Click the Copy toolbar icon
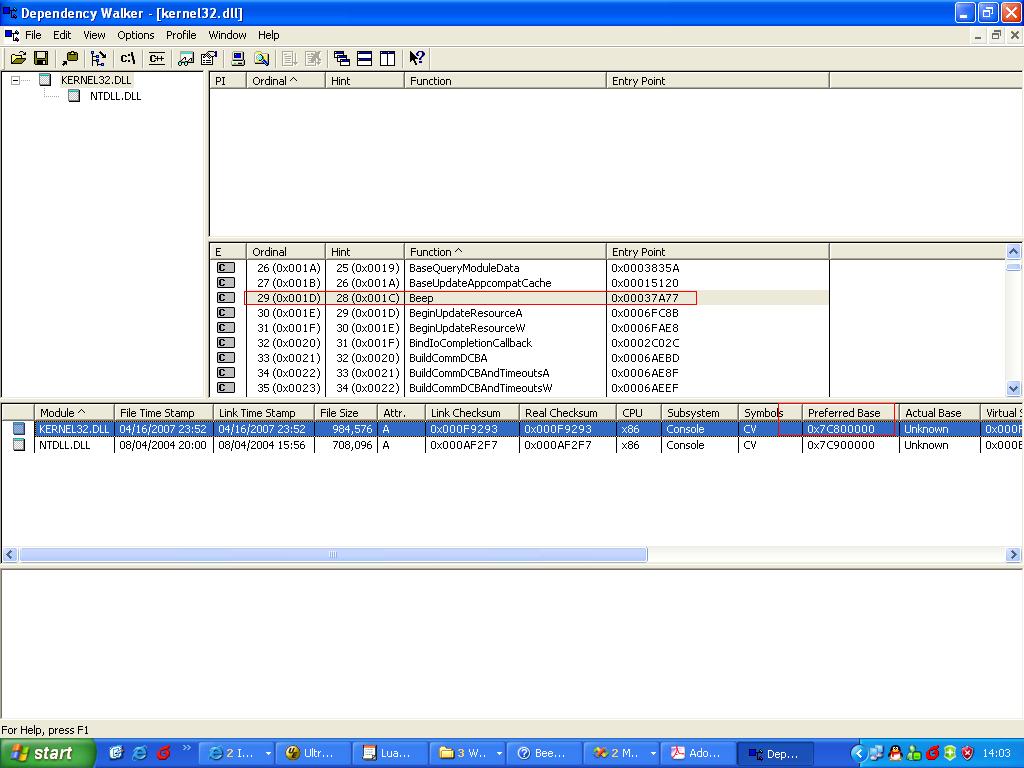 click(x=70, y=58)
